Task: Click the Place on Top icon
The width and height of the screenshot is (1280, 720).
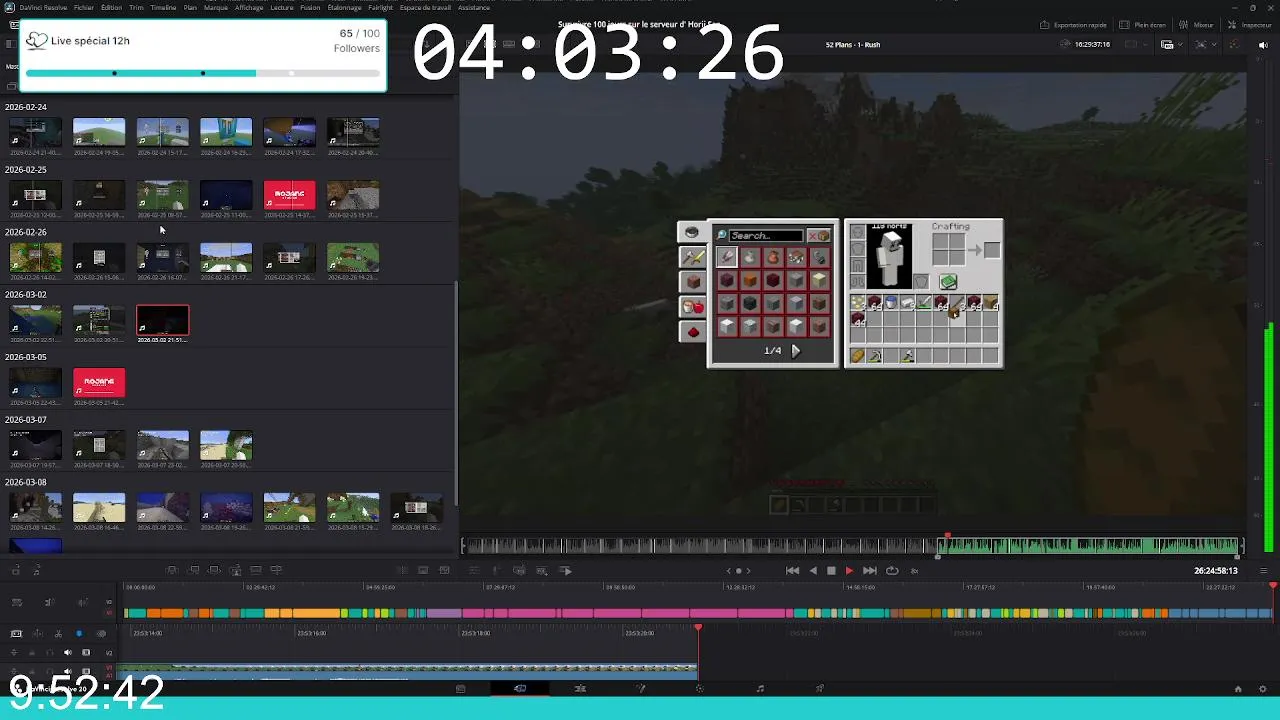Action: pyautogui.click(x=256, y=571)
